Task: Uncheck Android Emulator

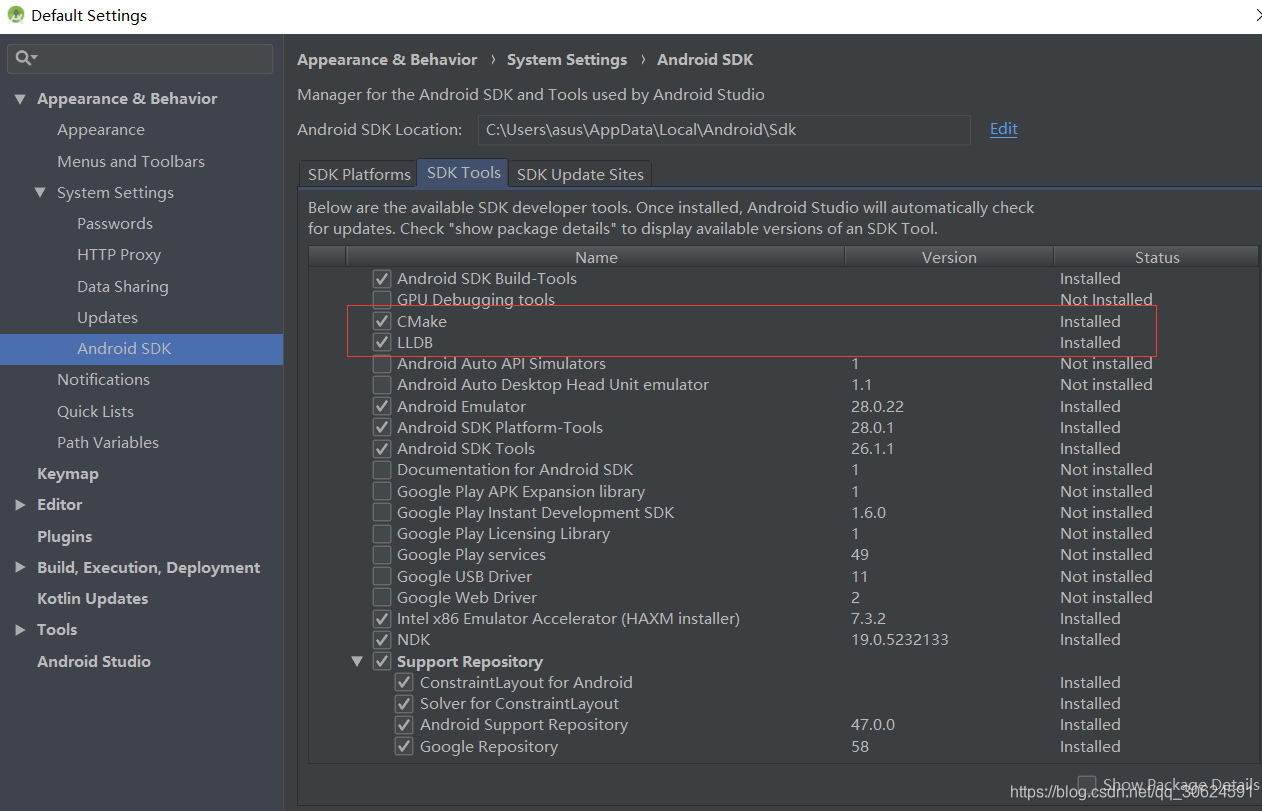Action: [382, 407]
